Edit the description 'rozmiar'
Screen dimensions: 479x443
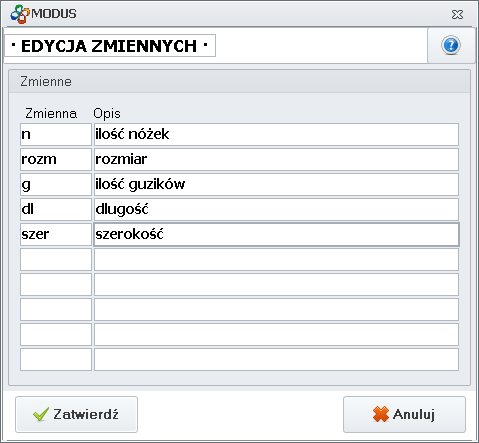[x=276, y=159]
